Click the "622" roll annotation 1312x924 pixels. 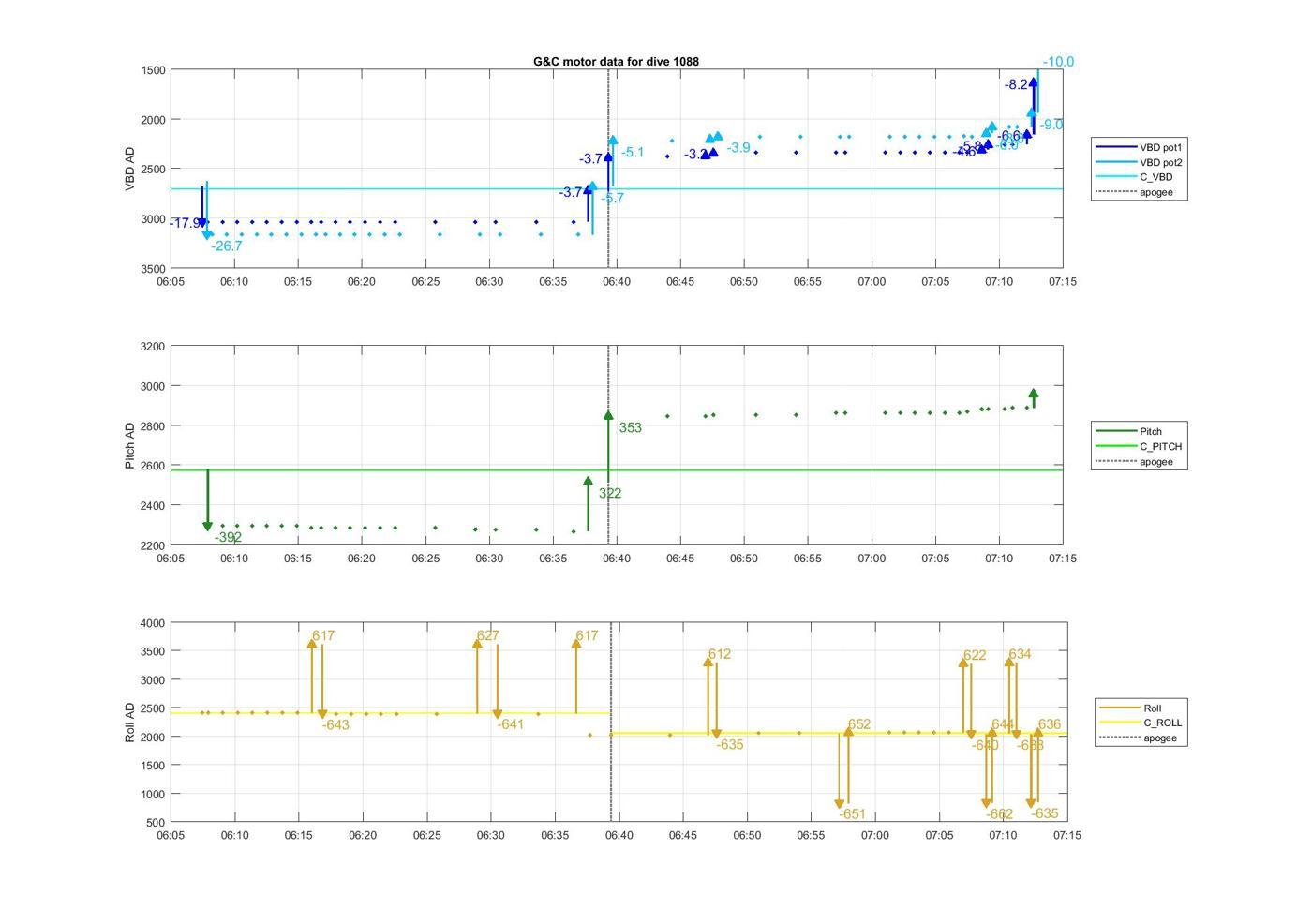pyautogui.click(x=975, y=656)
